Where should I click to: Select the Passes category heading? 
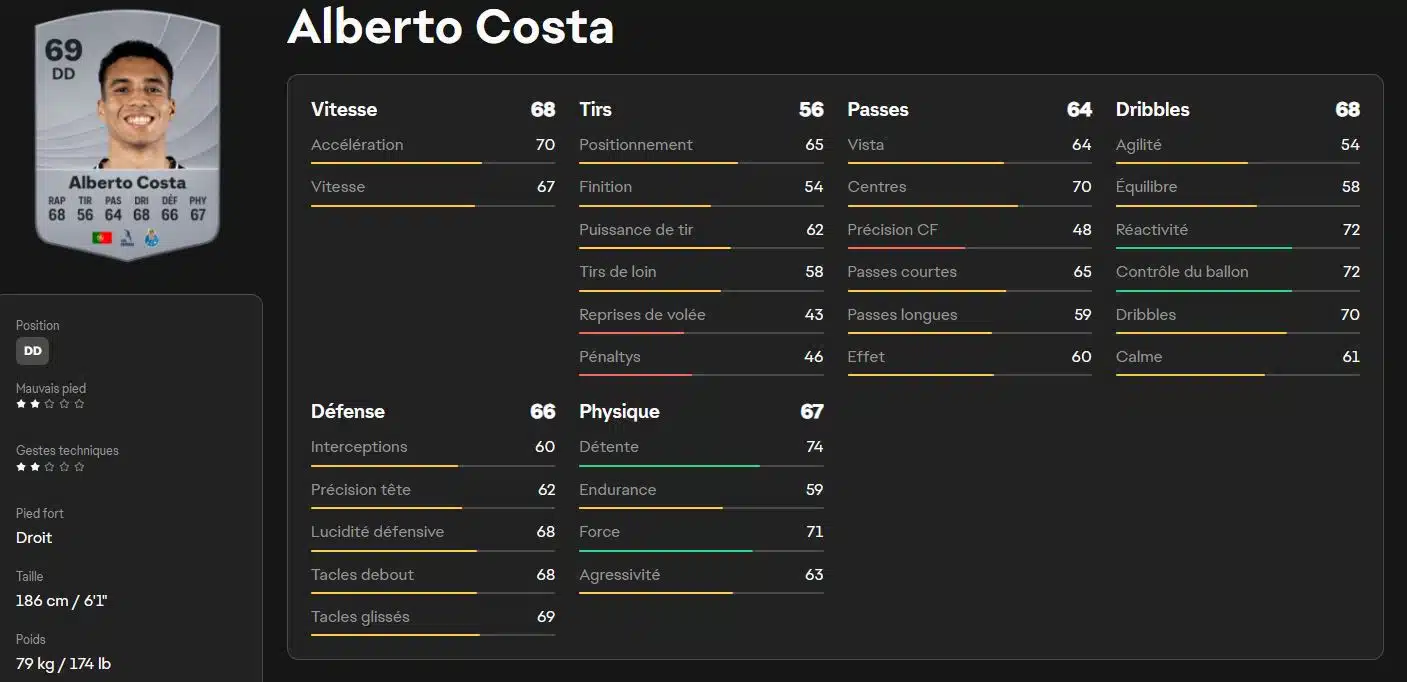[x=876, y=109]
